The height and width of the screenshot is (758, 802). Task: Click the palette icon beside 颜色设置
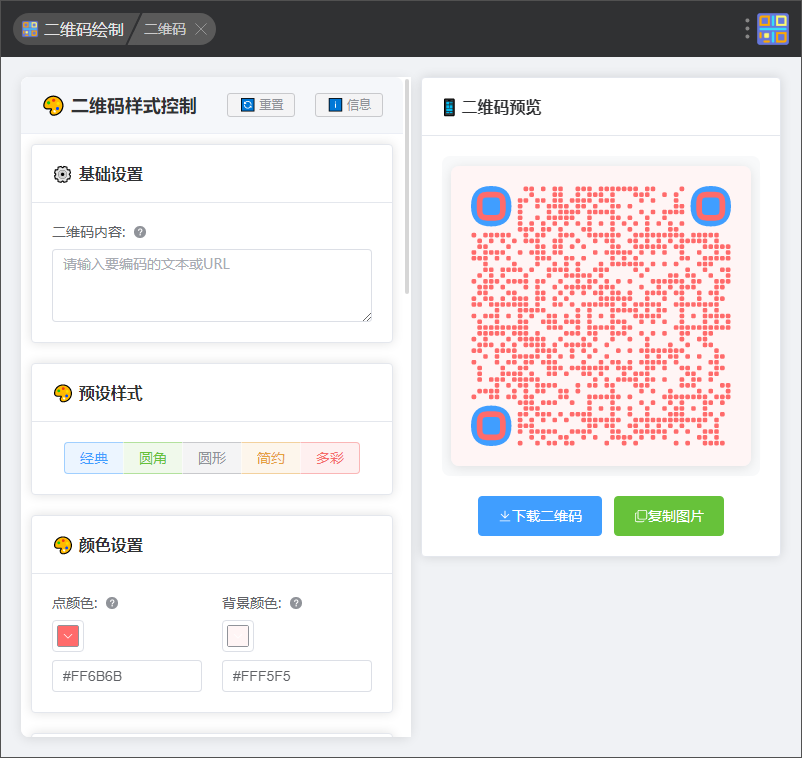click(x=62, y=545)
